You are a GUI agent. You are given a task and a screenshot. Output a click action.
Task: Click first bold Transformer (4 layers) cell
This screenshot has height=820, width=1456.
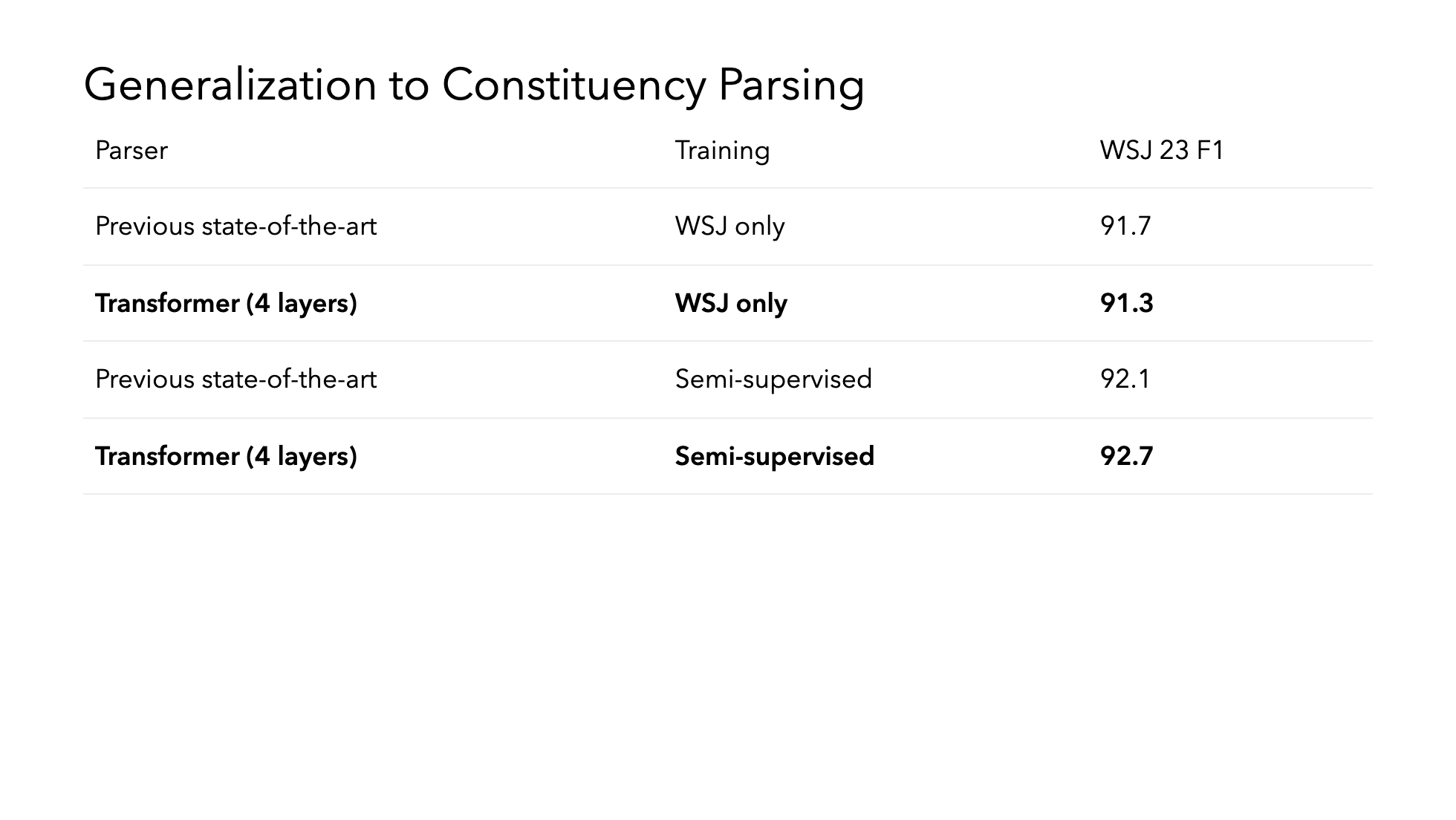point(226,304)
